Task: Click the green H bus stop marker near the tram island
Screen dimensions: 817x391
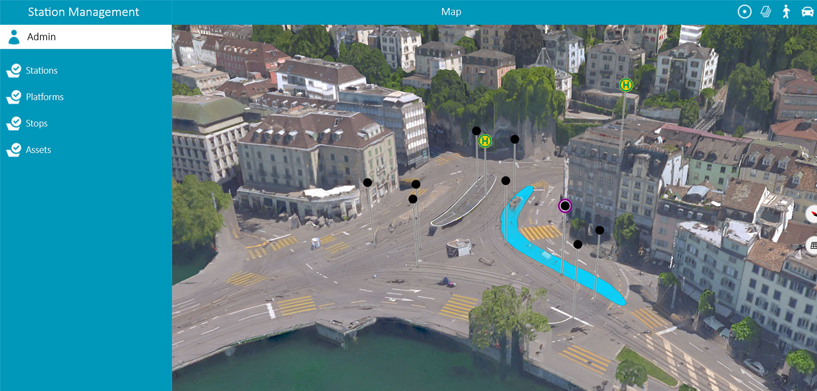Action: pyautogui.click(x=485, y=141)
